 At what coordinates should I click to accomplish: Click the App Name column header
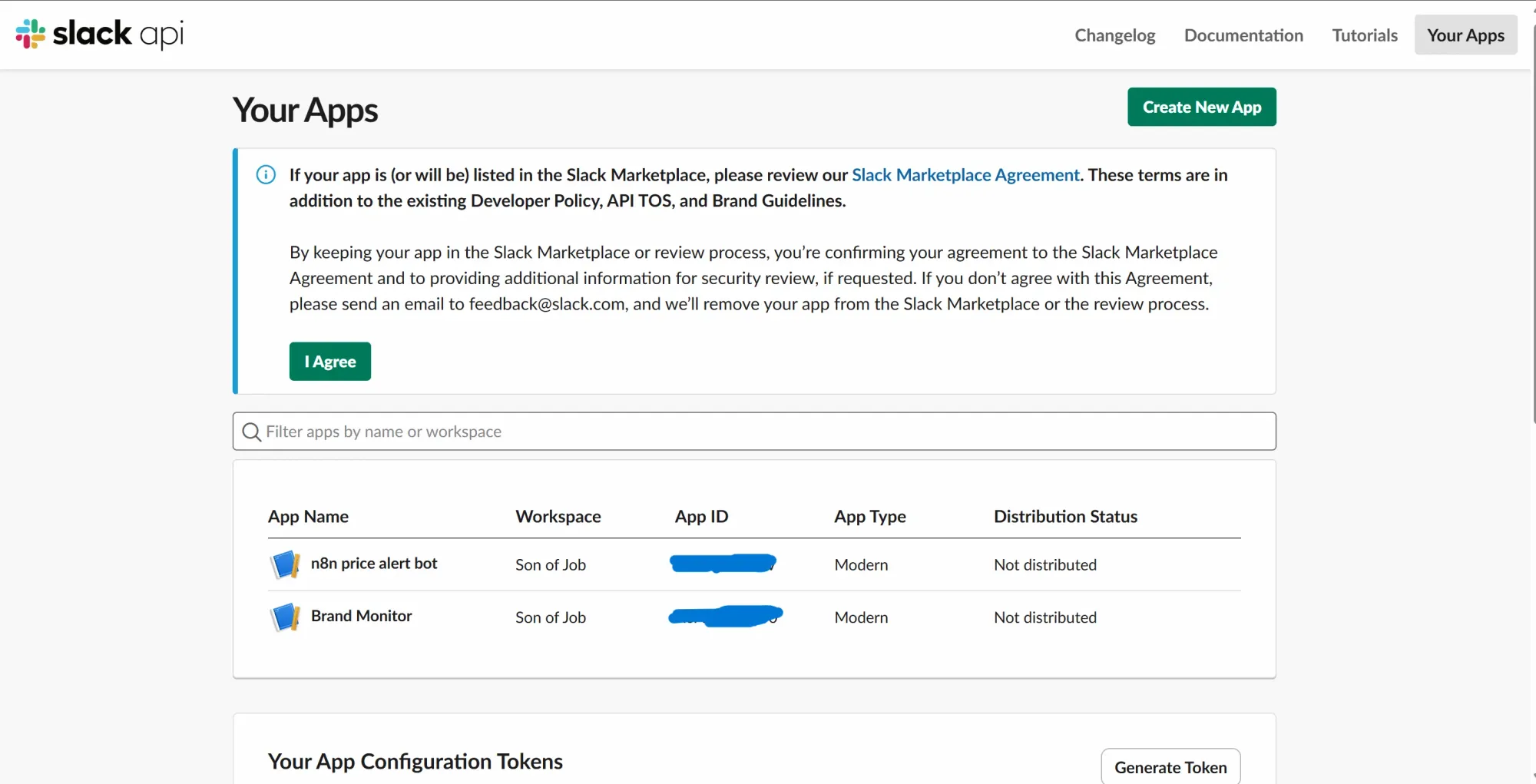[308, 517]
